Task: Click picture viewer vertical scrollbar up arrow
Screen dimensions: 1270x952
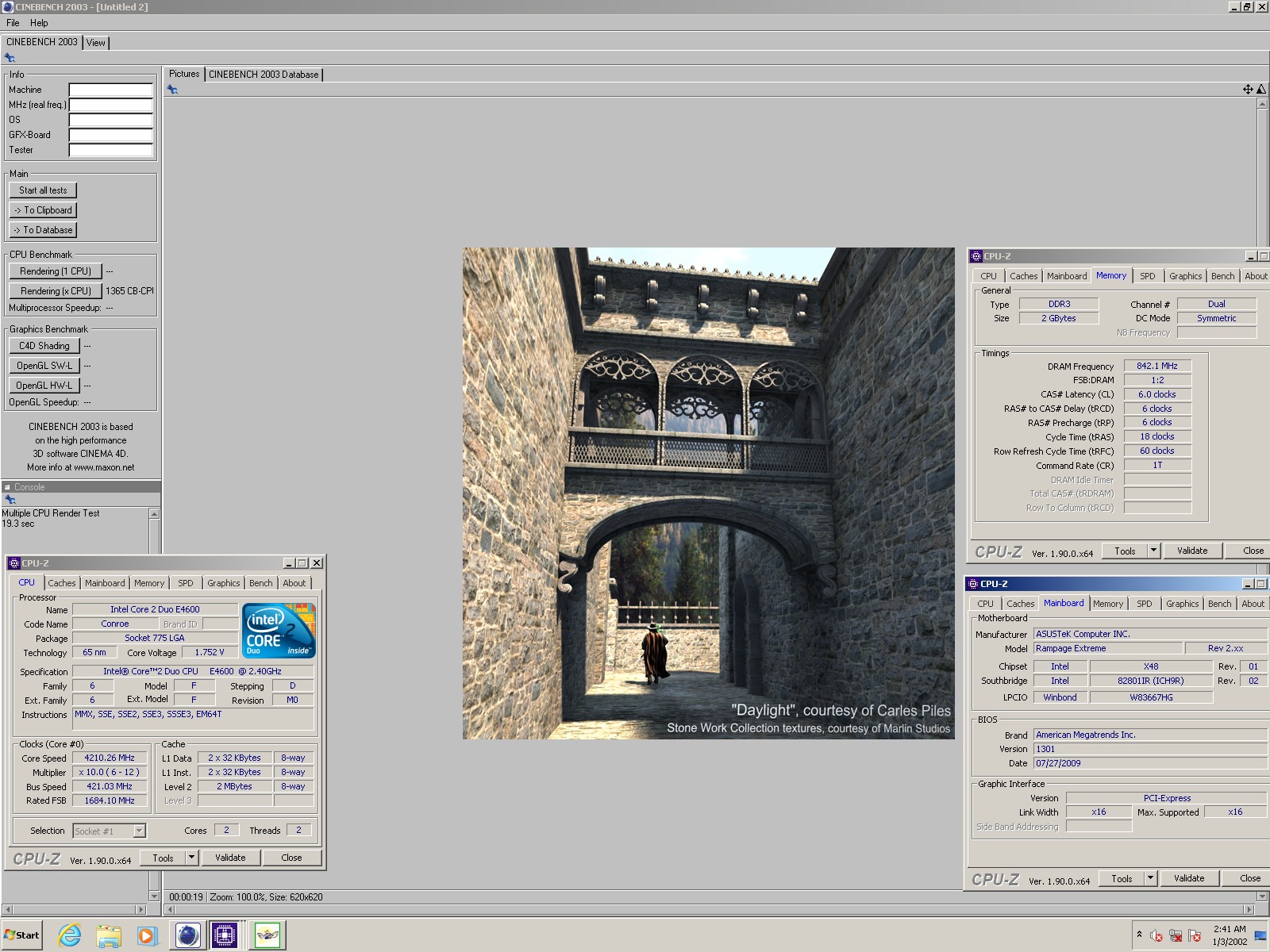Action: (1262, 104)
